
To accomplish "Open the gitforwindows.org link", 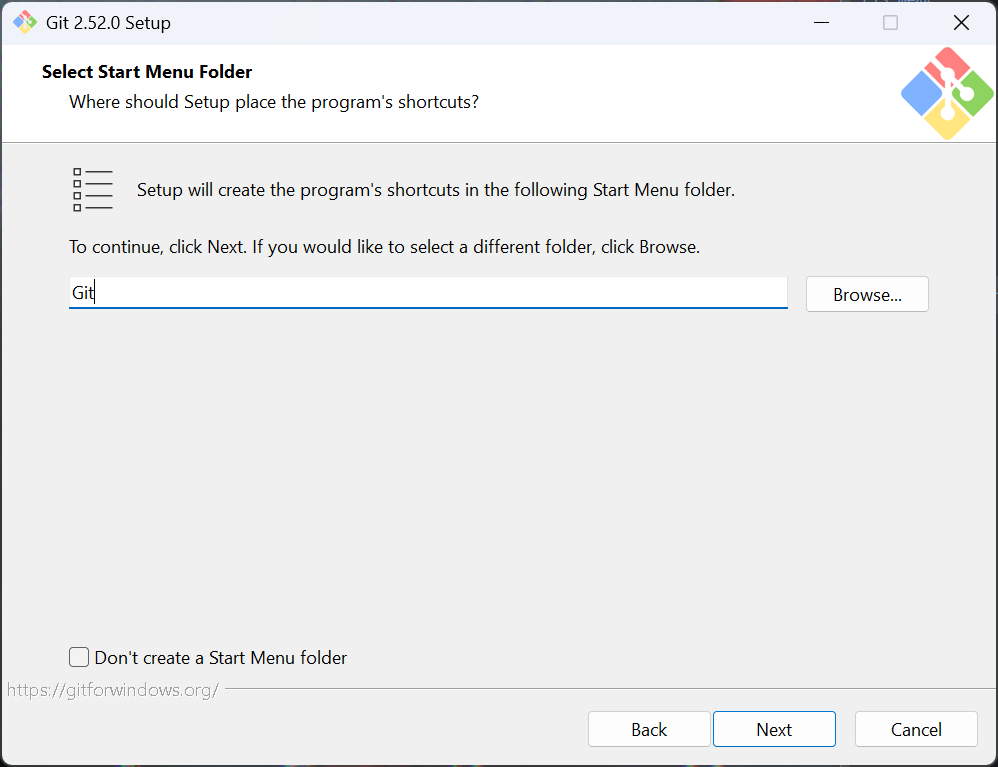I will click(x=112, y=690).
